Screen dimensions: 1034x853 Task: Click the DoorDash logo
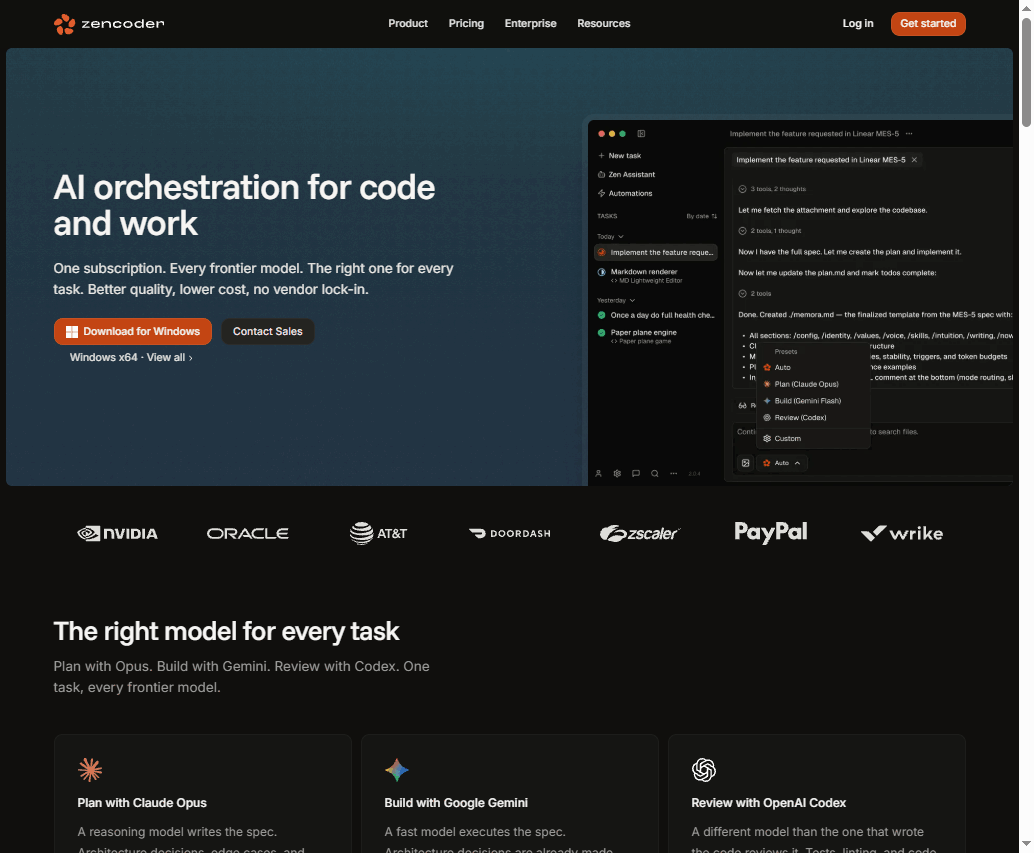509,533
